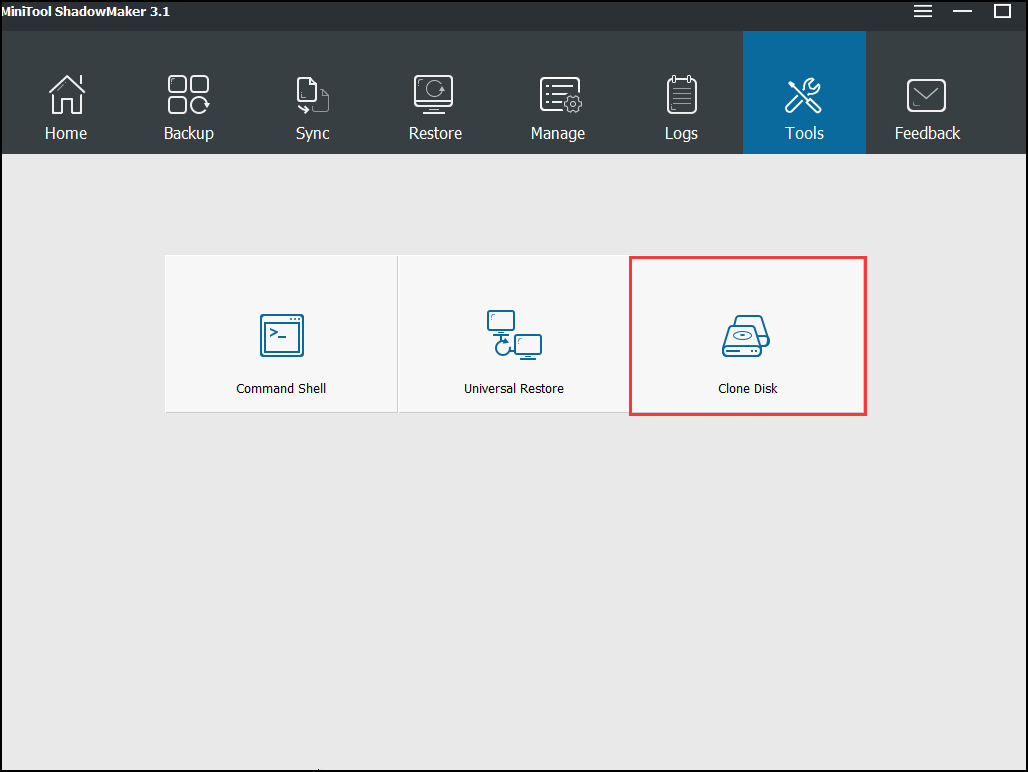Open the Clone Disk drive icon

(x=746, y=336)
